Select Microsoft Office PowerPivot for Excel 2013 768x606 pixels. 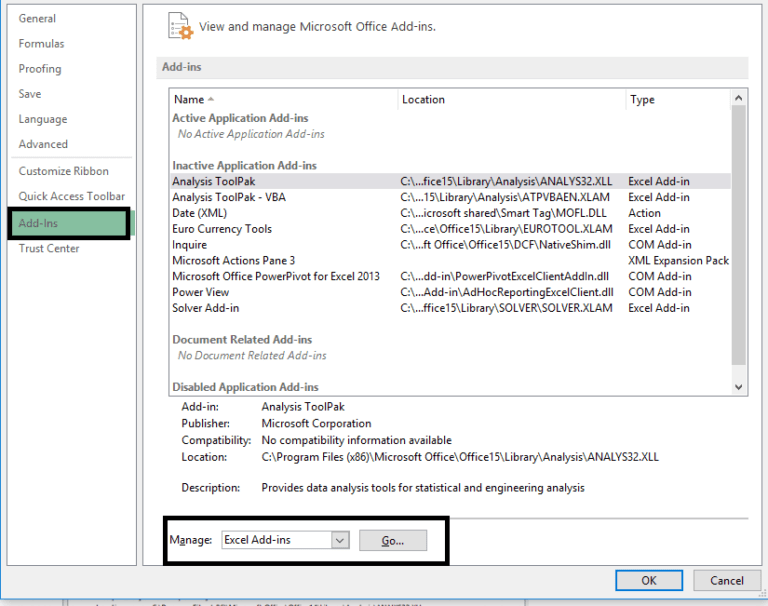[x=450, y=276]
